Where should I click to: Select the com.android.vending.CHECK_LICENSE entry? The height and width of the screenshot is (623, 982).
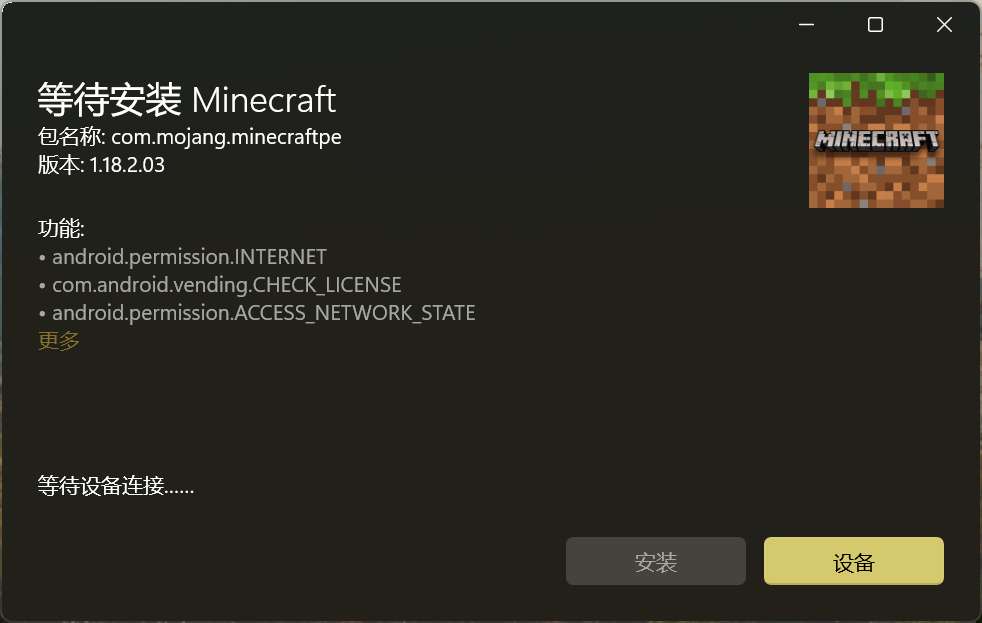227,285
